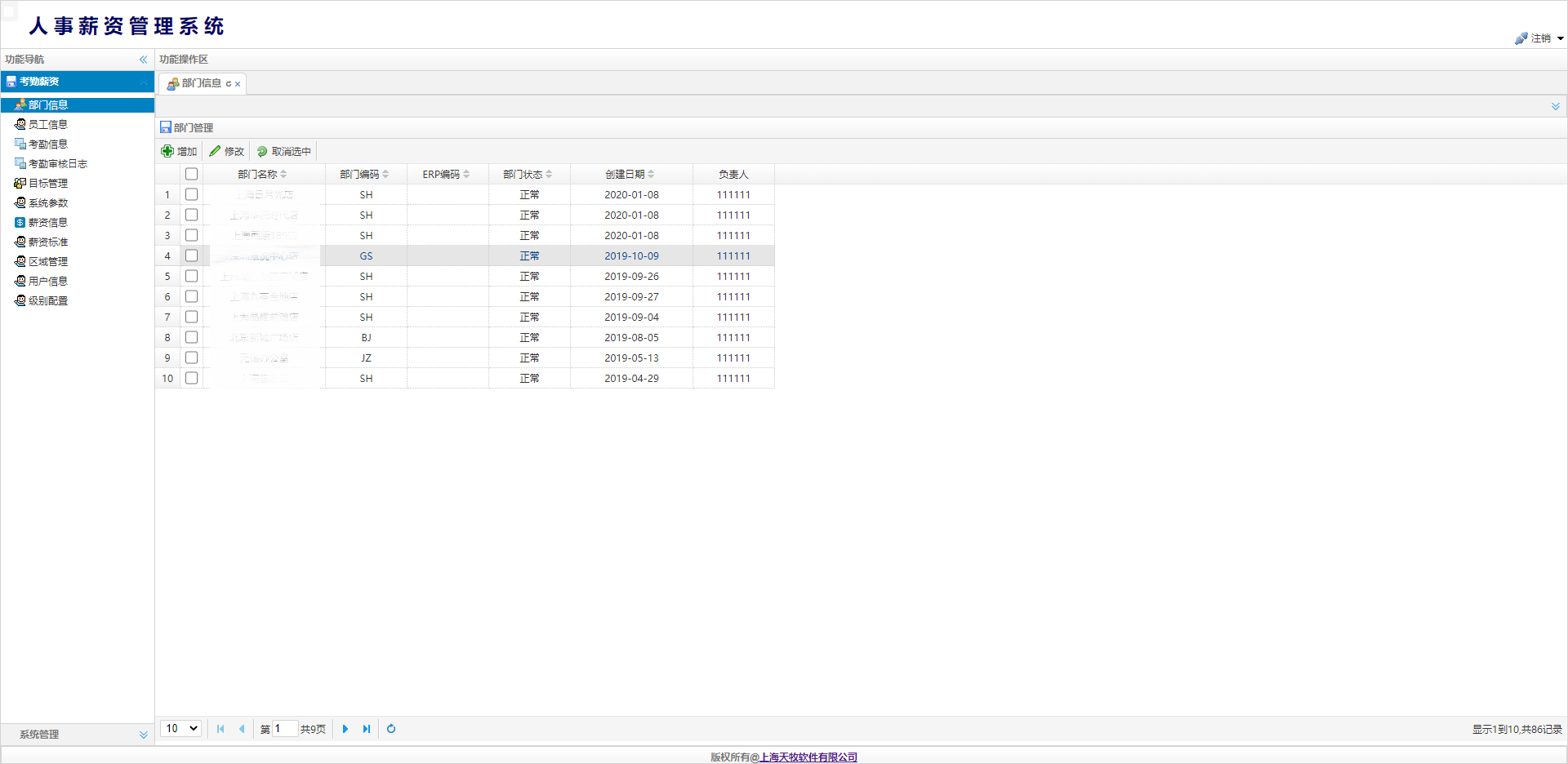
Task: Open 员工信息 in the navigation tree
Action: 47,125
